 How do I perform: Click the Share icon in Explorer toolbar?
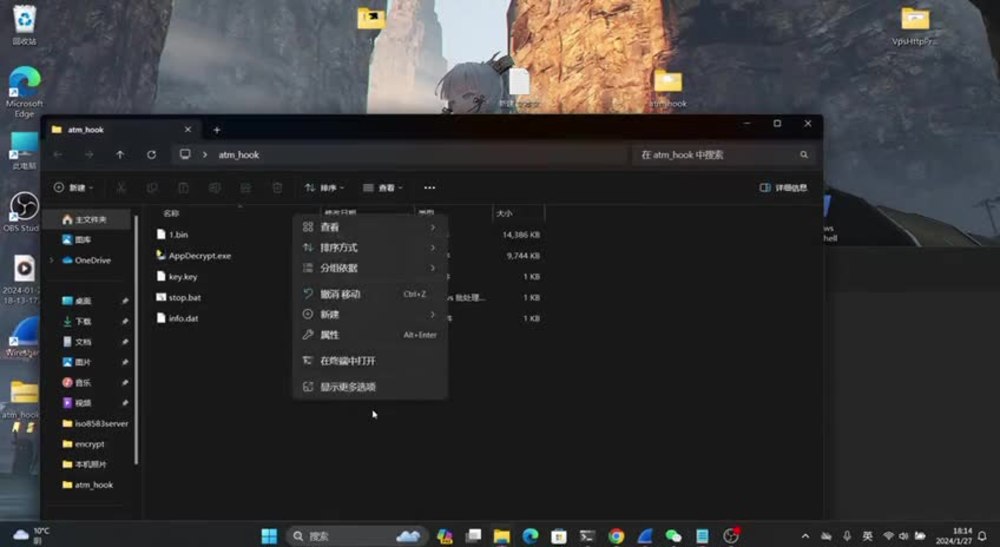coord(246,187)
